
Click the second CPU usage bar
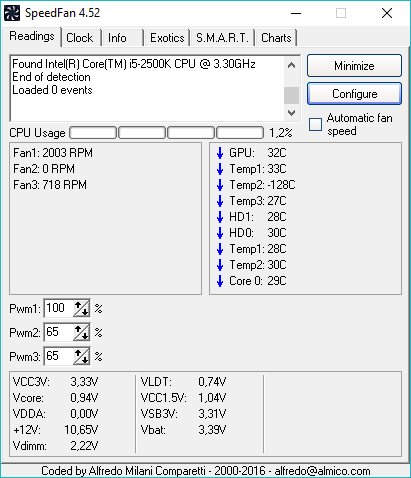142,133
